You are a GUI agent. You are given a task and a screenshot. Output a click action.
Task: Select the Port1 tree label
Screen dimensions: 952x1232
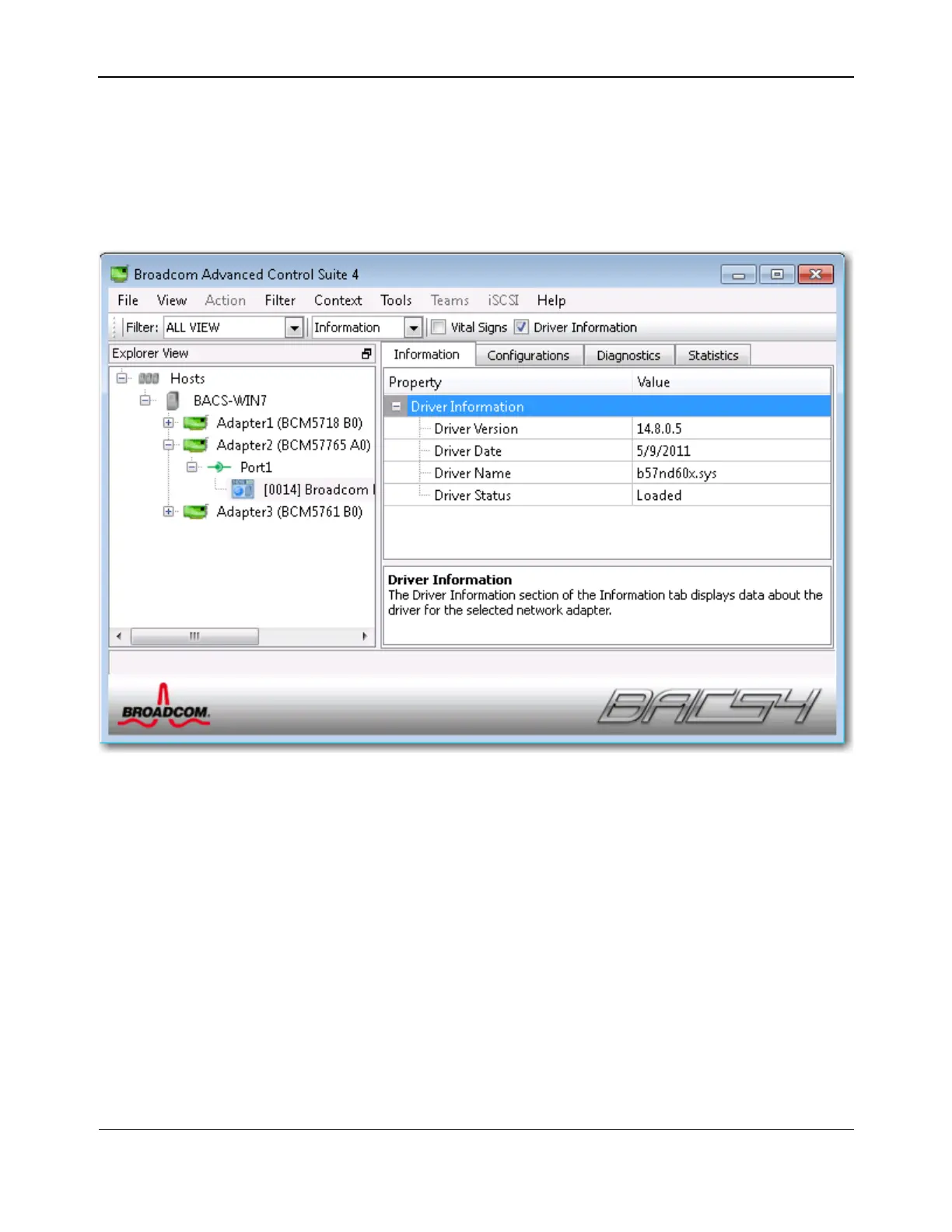(x=256, y=467)
